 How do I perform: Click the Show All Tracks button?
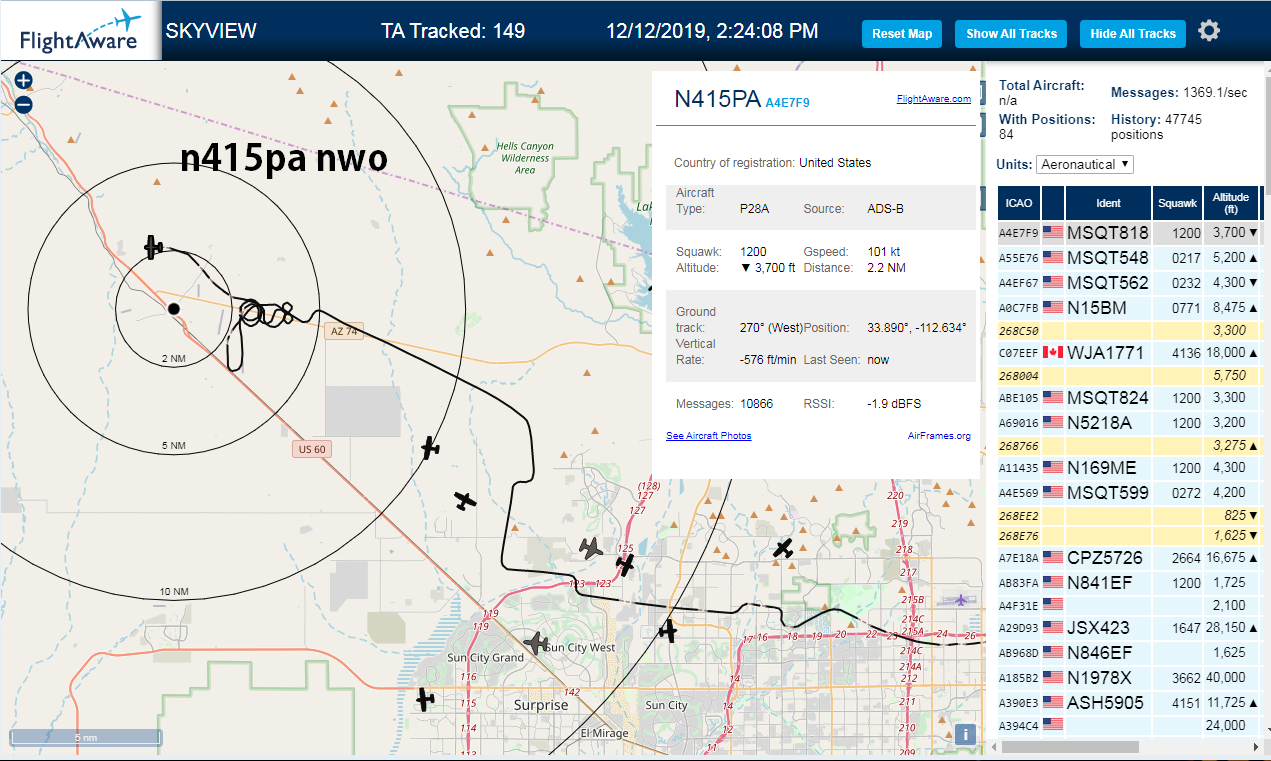(x=1011, y=34)
